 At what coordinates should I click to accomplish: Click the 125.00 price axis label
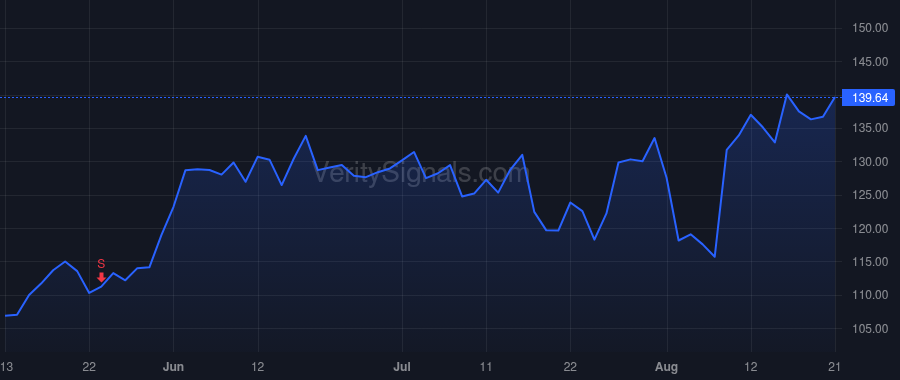pos(870,195)
